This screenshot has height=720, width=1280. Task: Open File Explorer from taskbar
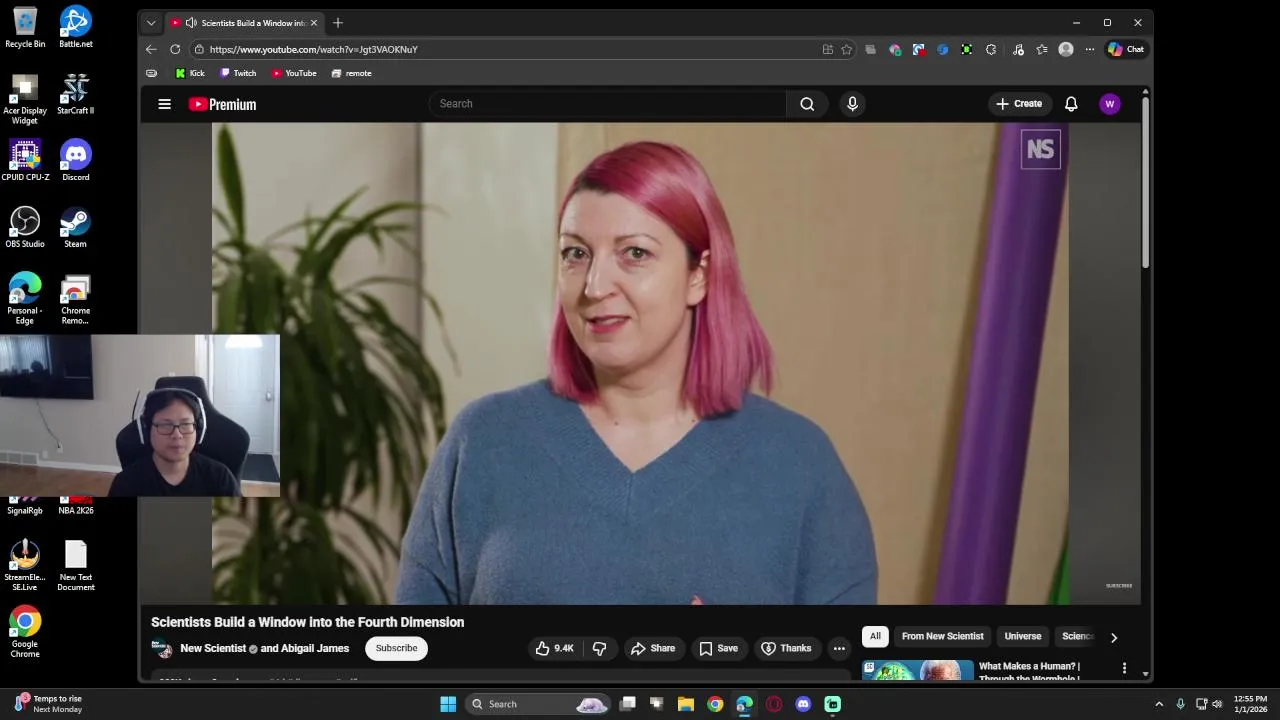coord(686,704)
